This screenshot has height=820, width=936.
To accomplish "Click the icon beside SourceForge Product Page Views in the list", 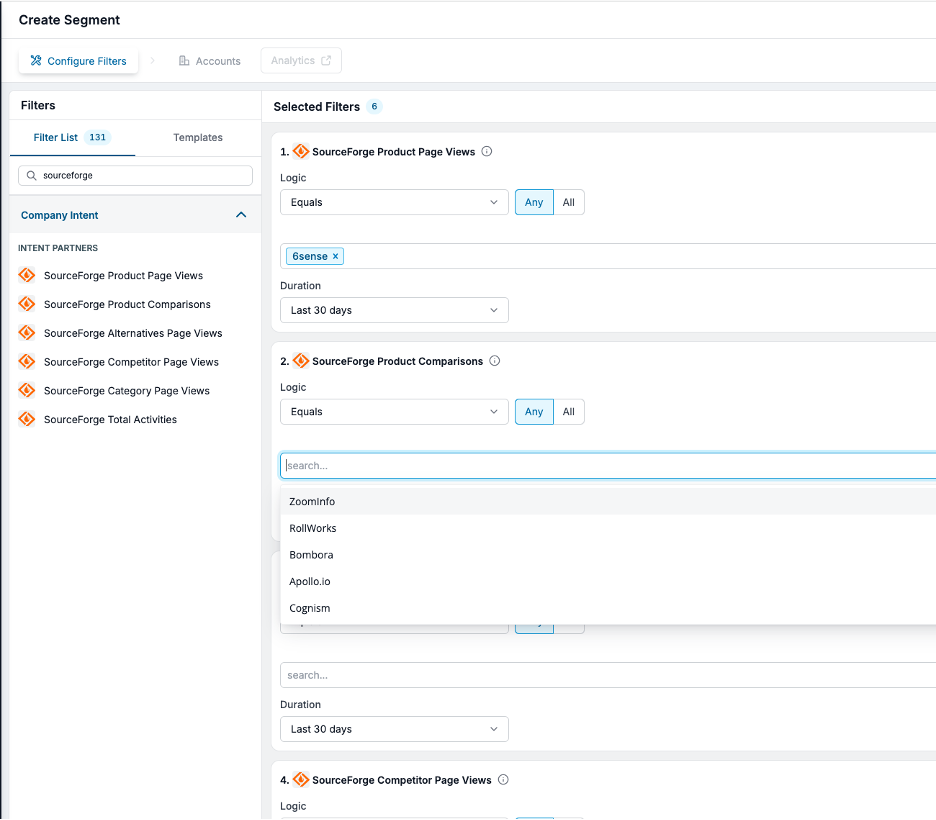I will [27, 275].
